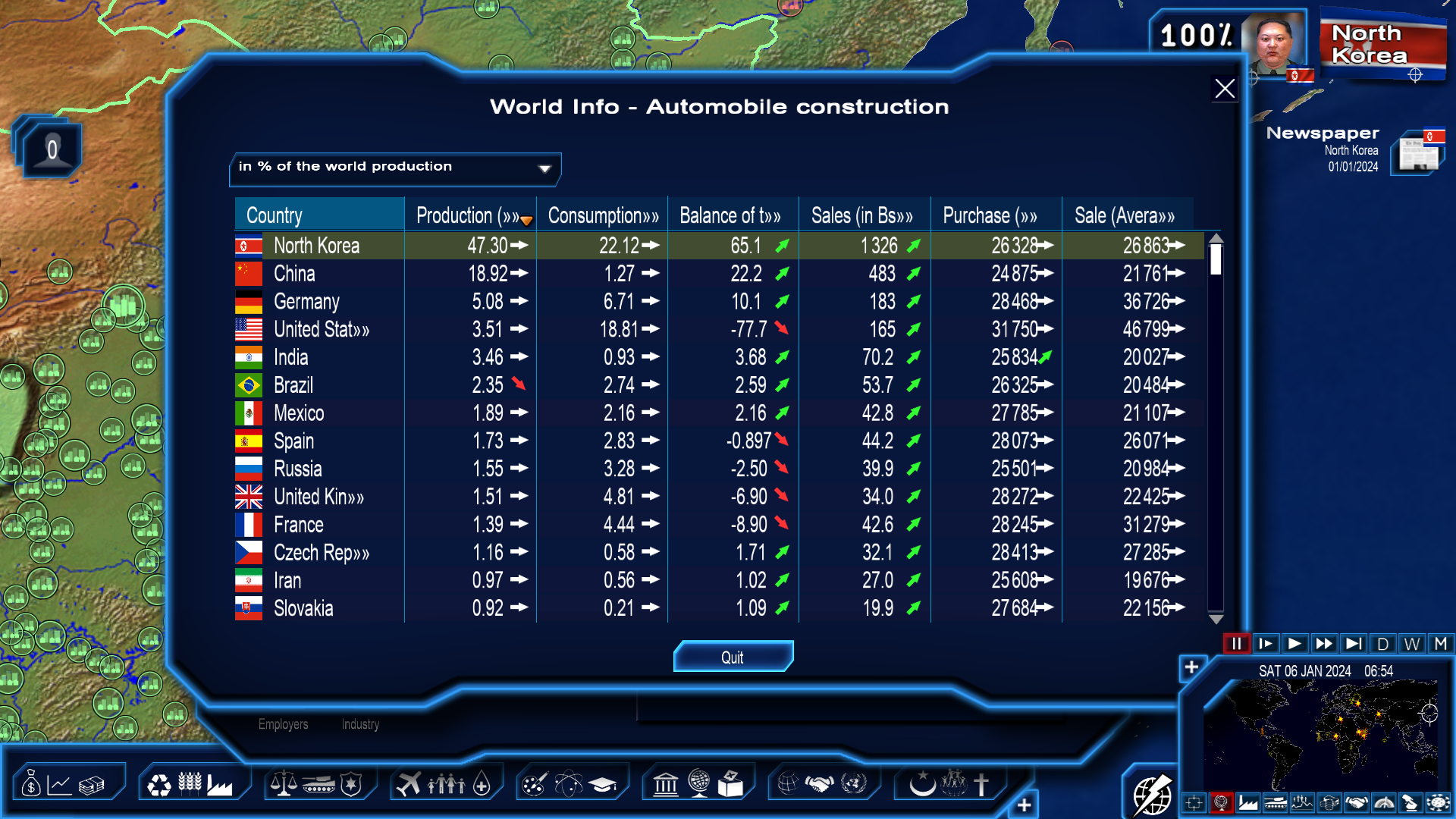Click the tank military icon in bottom bar
1456x819 pixels.
click(x=318, y=785)
